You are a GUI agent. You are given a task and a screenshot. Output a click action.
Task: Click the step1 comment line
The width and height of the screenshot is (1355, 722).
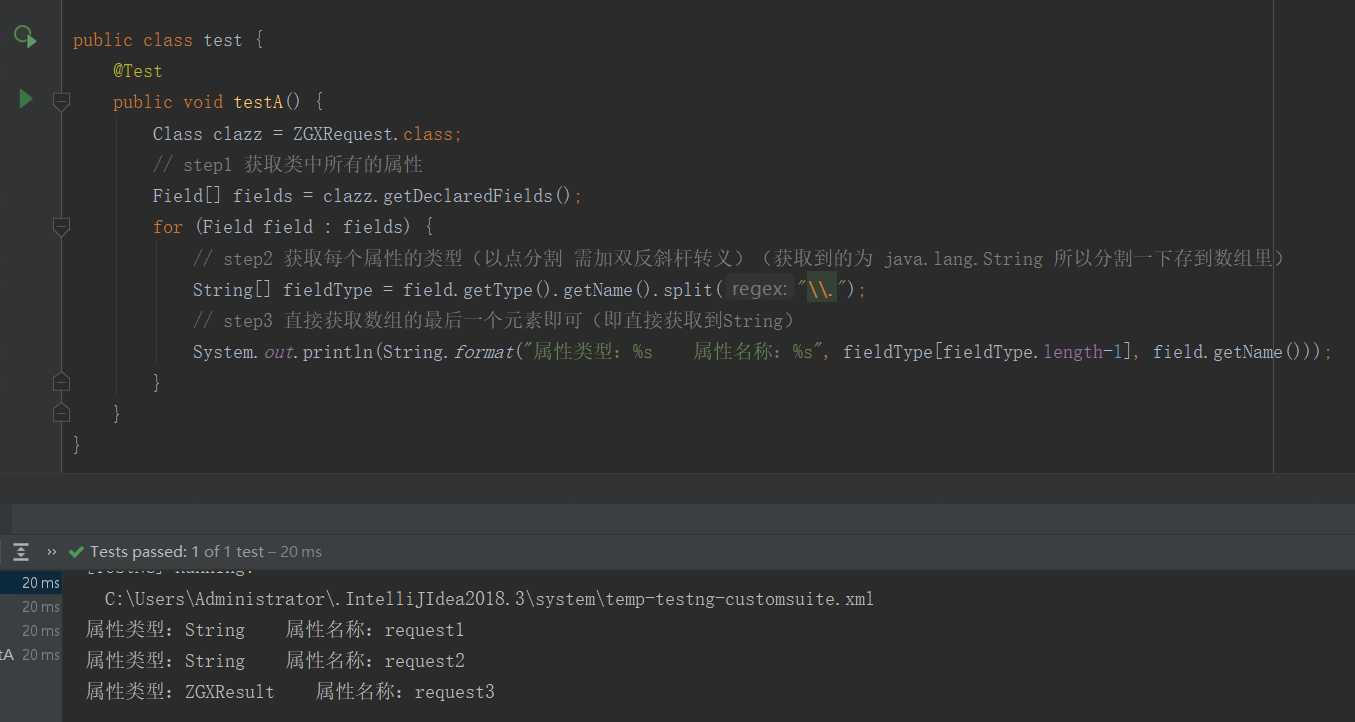point(288,164)
